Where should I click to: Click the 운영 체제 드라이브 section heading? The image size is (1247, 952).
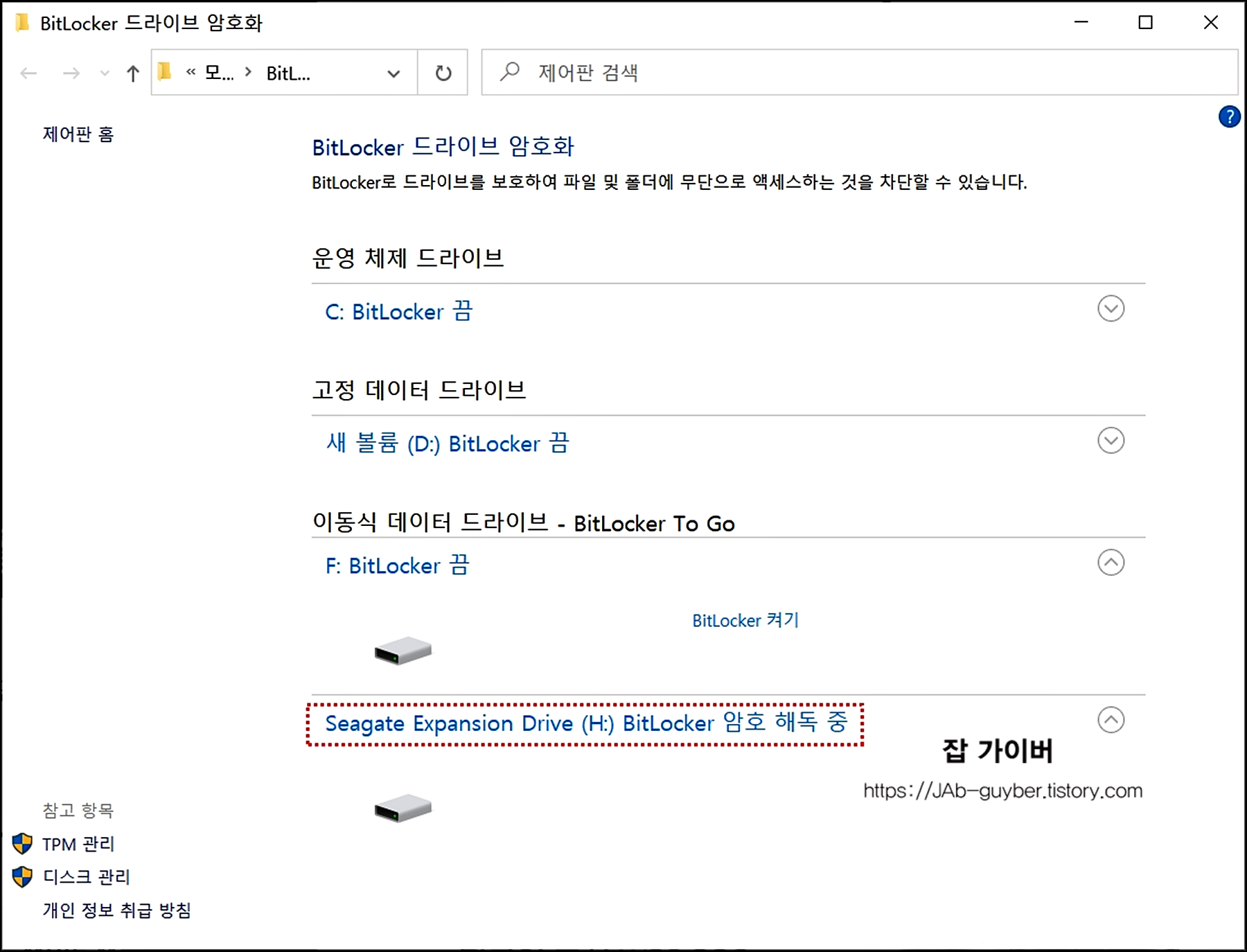(408, 258)
